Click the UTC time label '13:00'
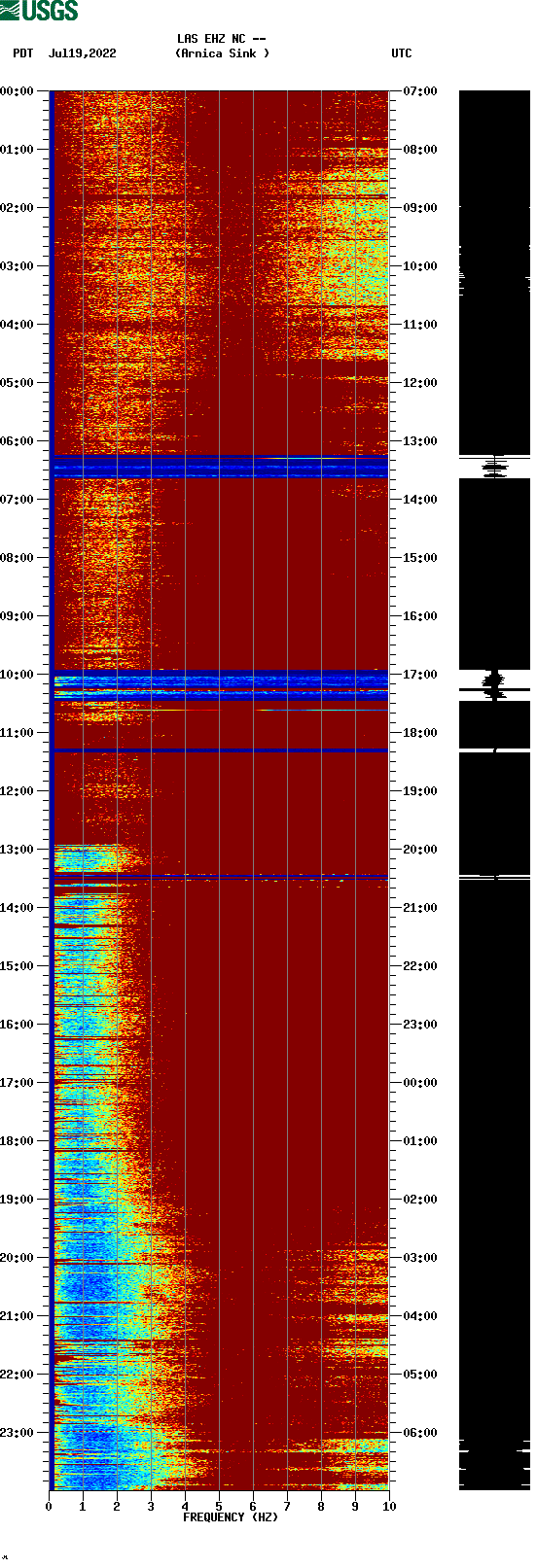 pyautogui.click(x=420, y=441)
